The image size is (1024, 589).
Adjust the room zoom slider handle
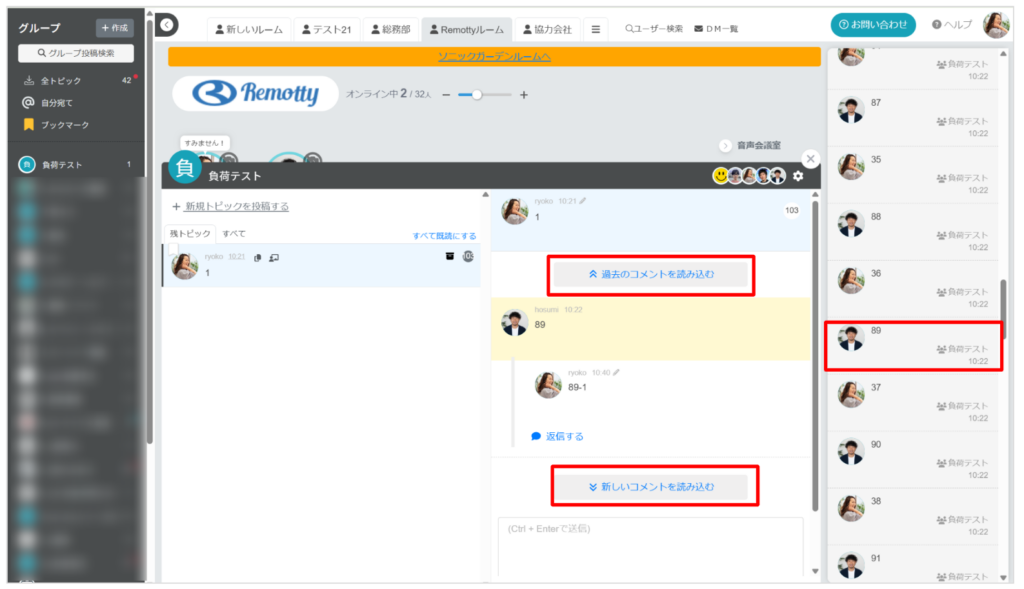click(x=477, y=95)
